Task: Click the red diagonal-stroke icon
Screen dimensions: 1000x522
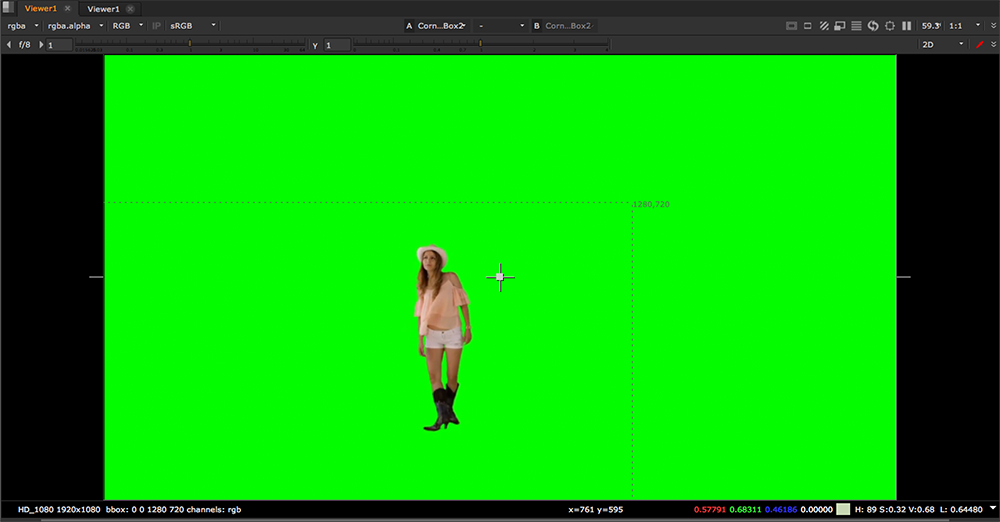Action: (979, 45)
